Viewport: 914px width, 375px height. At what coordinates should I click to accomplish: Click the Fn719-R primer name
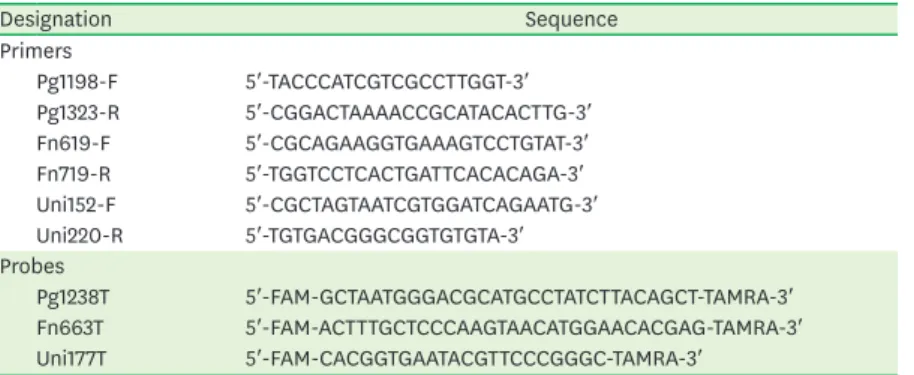click(x=73, y=174)
